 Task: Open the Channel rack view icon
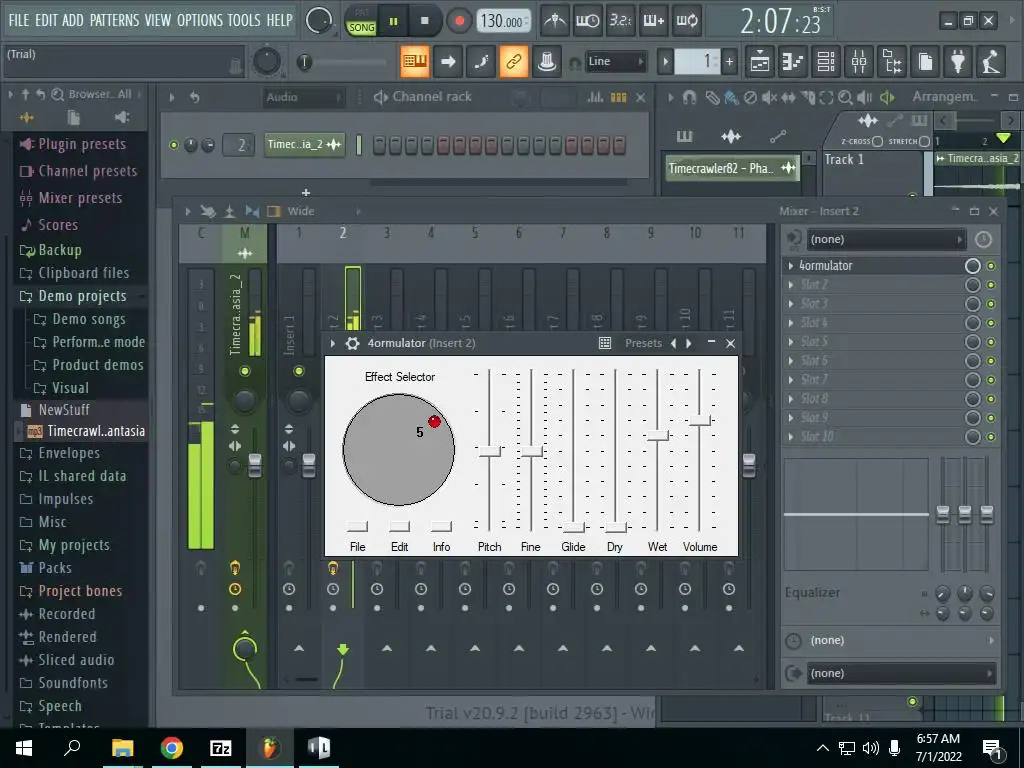tap(825, 62)
